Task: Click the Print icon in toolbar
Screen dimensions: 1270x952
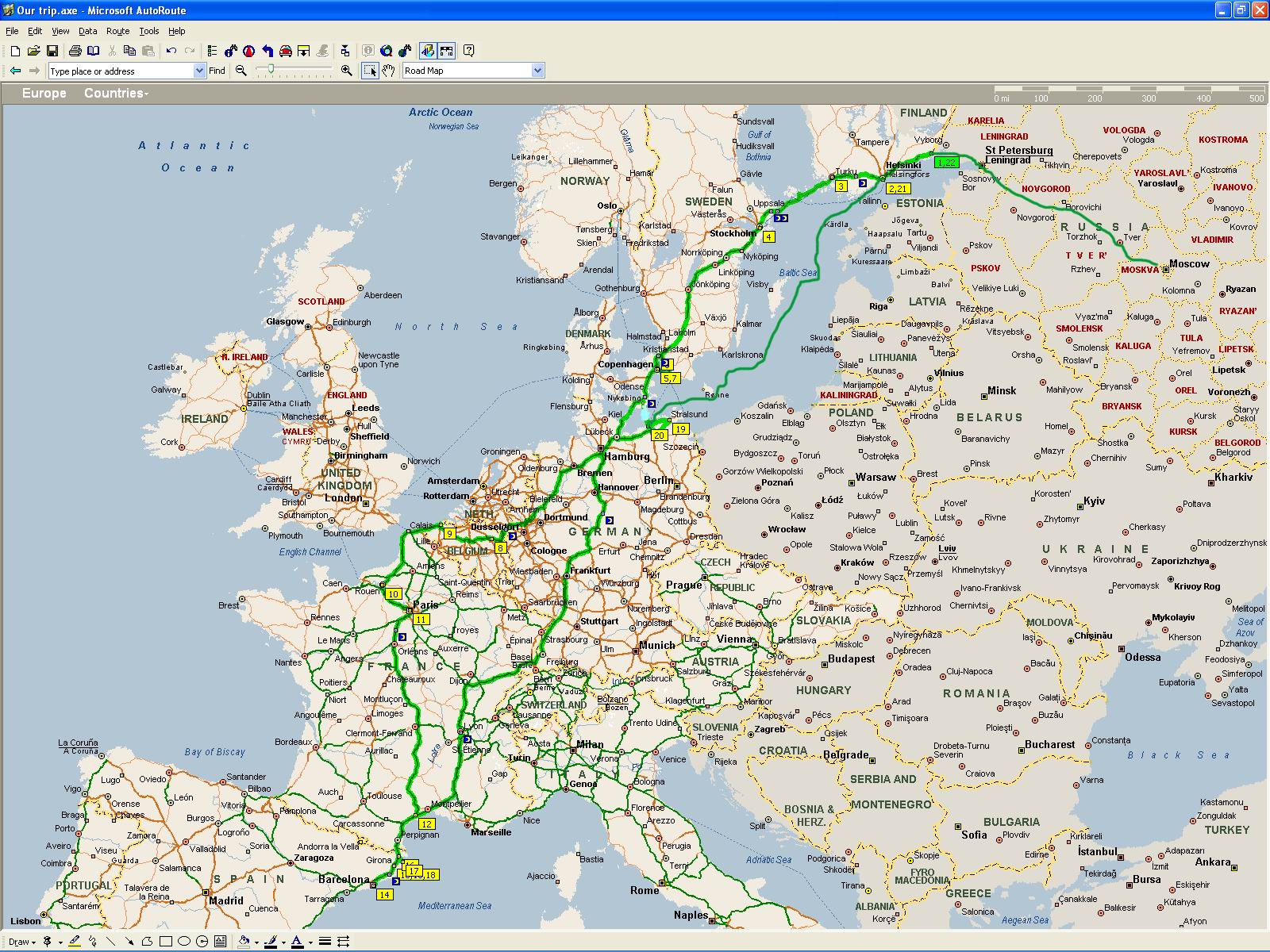Action: point(75,51)
